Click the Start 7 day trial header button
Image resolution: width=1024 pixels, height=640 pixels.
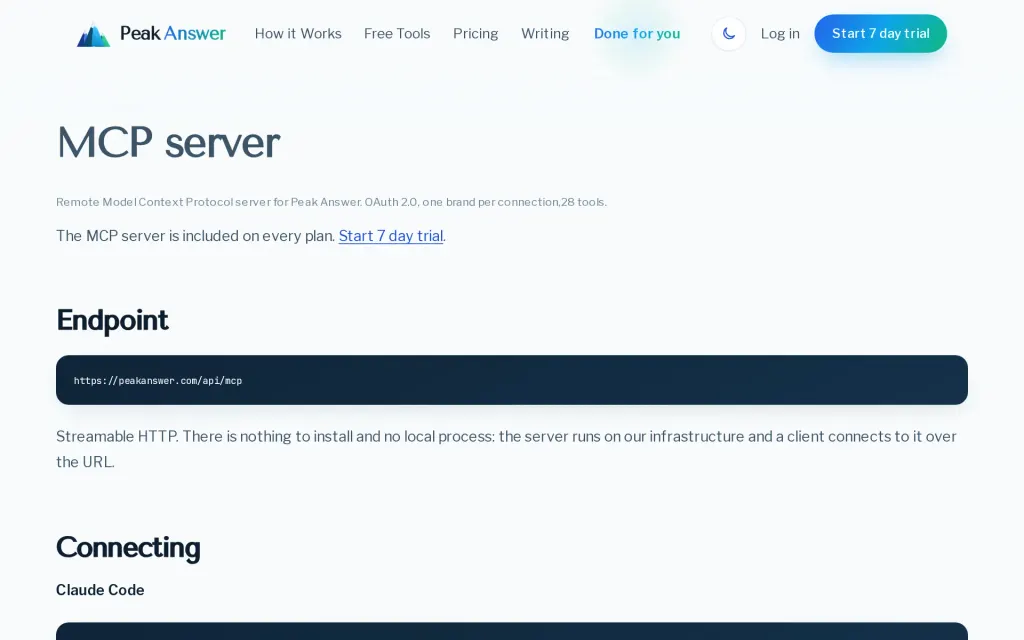click(x=880, y=33)
